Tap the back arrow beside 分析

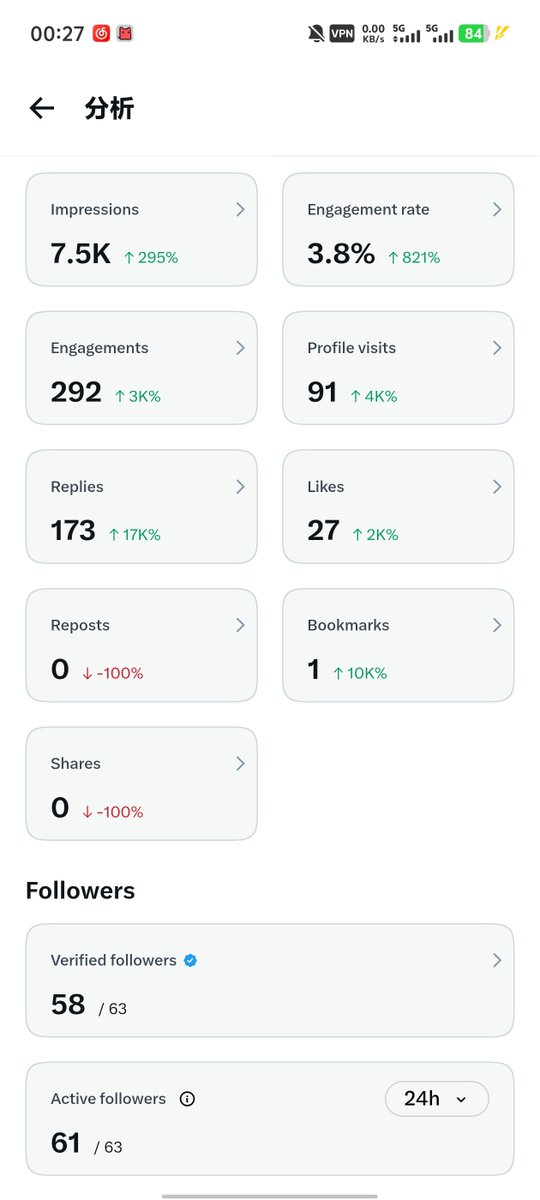(x=41, y=109)
